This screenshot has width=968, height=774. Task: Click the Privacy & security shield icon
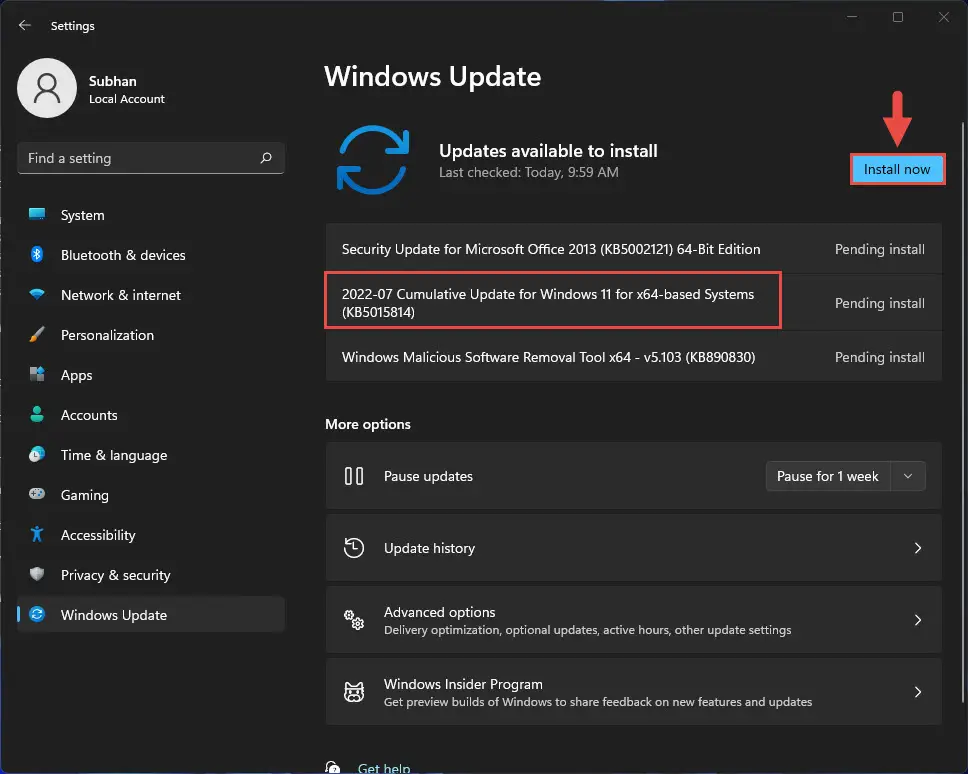point(37,575)
